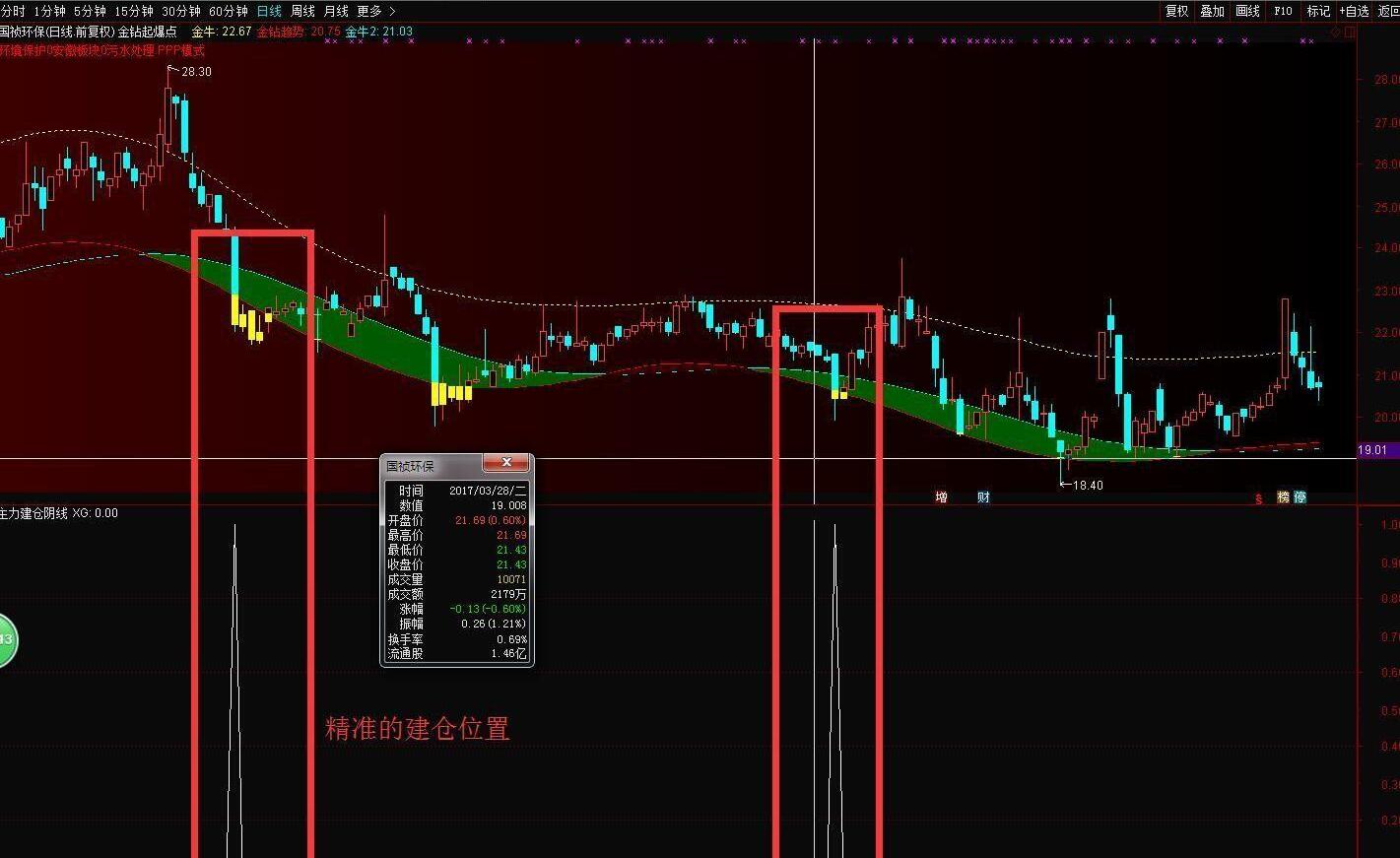Click the green circular badge at left edge
The height and width of the screenshot is (858, 1400).
pyautogui.click(x=7, y=639)
